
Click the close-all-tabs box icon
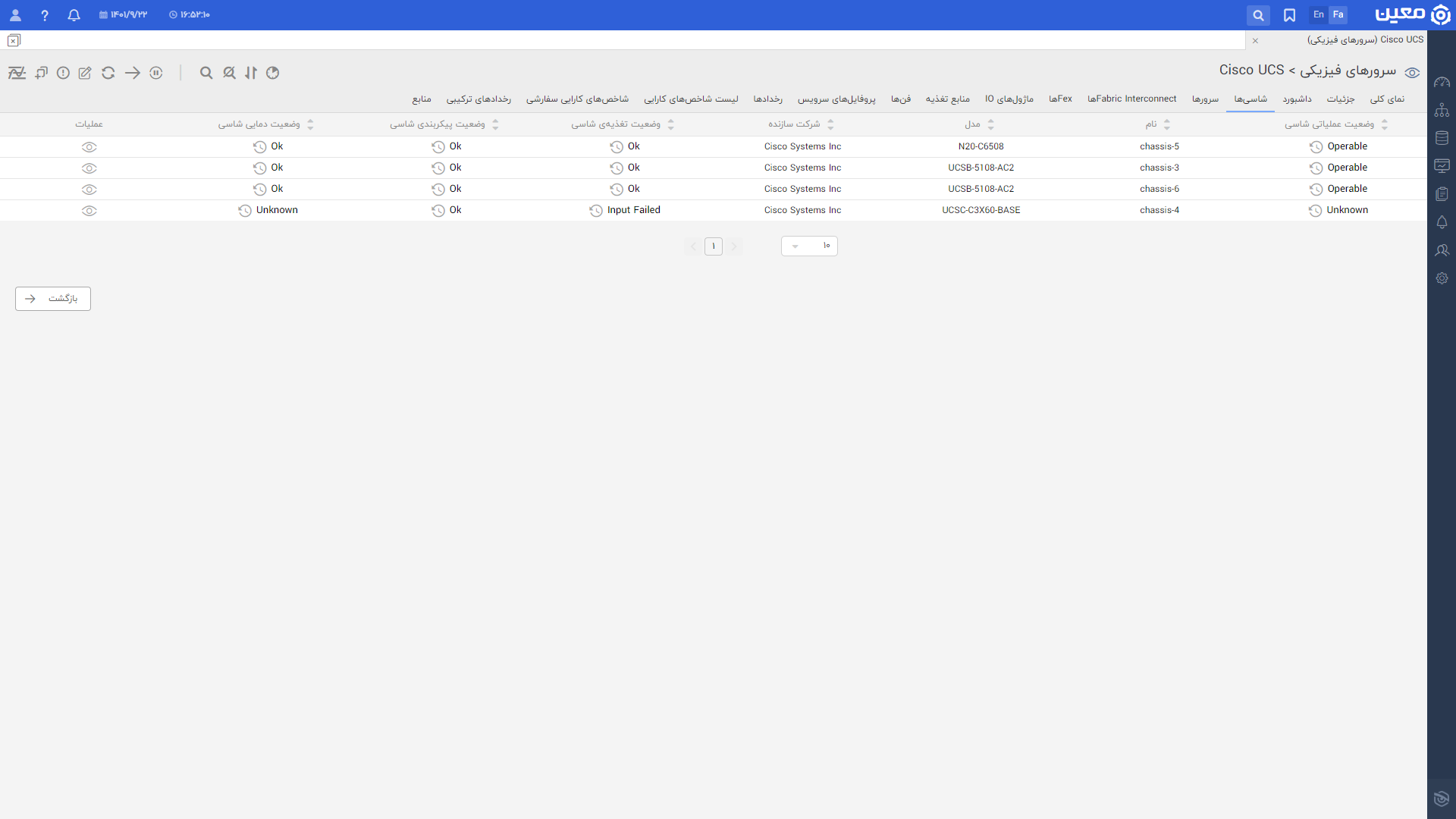tap(14, 41)
